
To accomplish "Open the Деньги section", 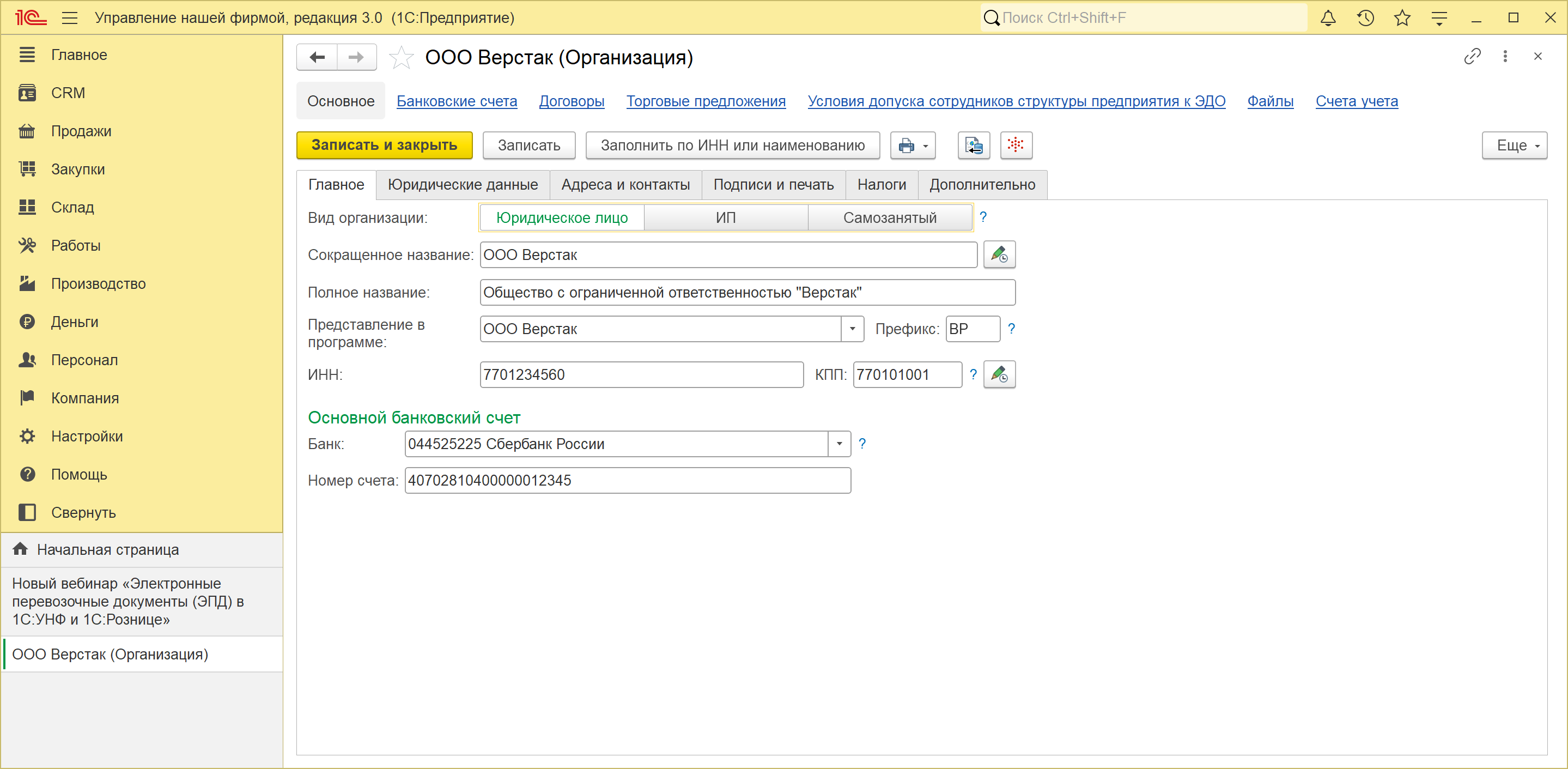I will point(142,322).
